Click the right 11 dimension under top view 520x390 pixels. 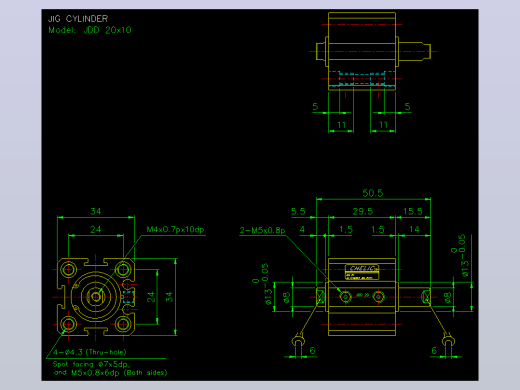[x=384, y=125]
